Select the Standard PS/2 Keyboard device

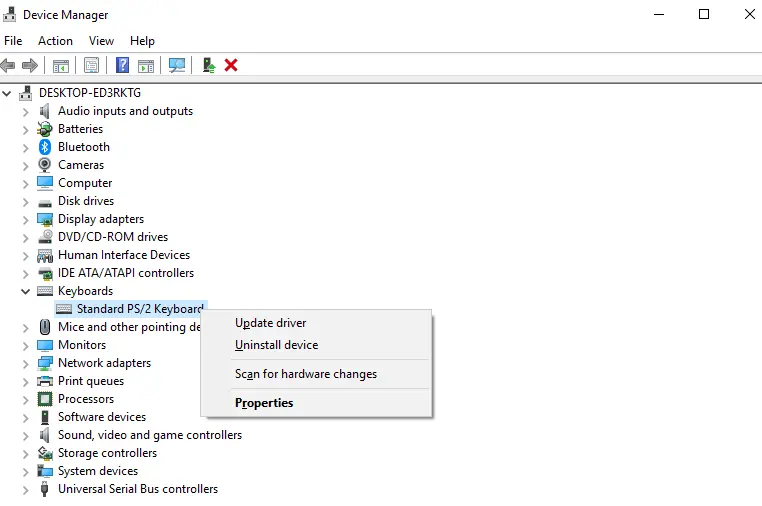(x=140, y=309)
